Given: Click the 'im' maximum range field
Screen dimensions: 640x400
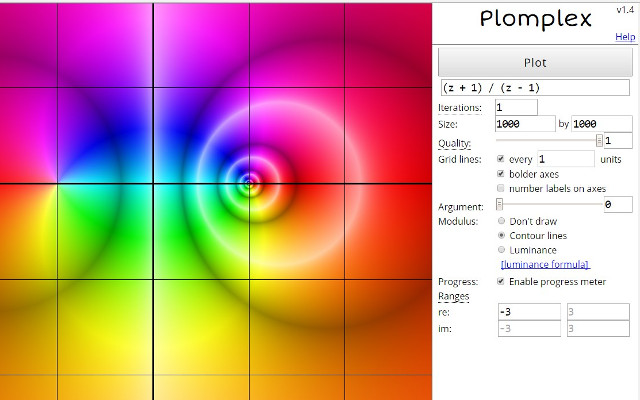Looking at the screenshot, I should (598, 329).
